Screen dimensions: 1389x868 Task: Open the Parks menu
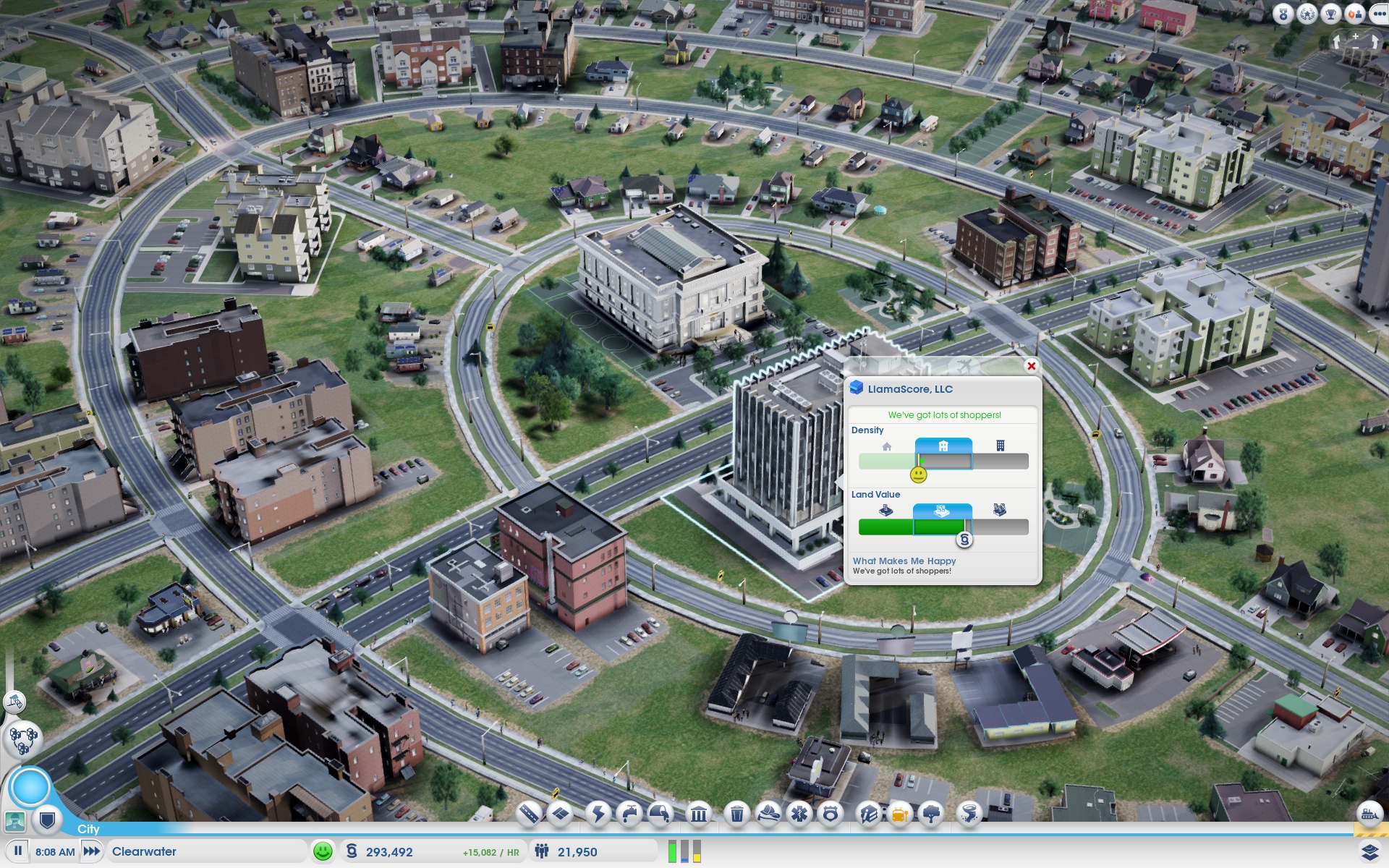931,814
